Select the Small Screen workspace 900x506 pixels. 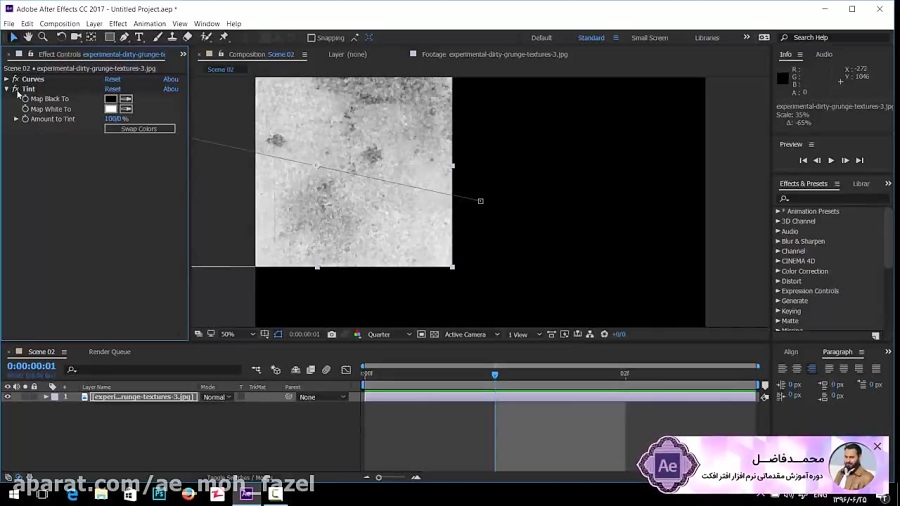point(650,38)
